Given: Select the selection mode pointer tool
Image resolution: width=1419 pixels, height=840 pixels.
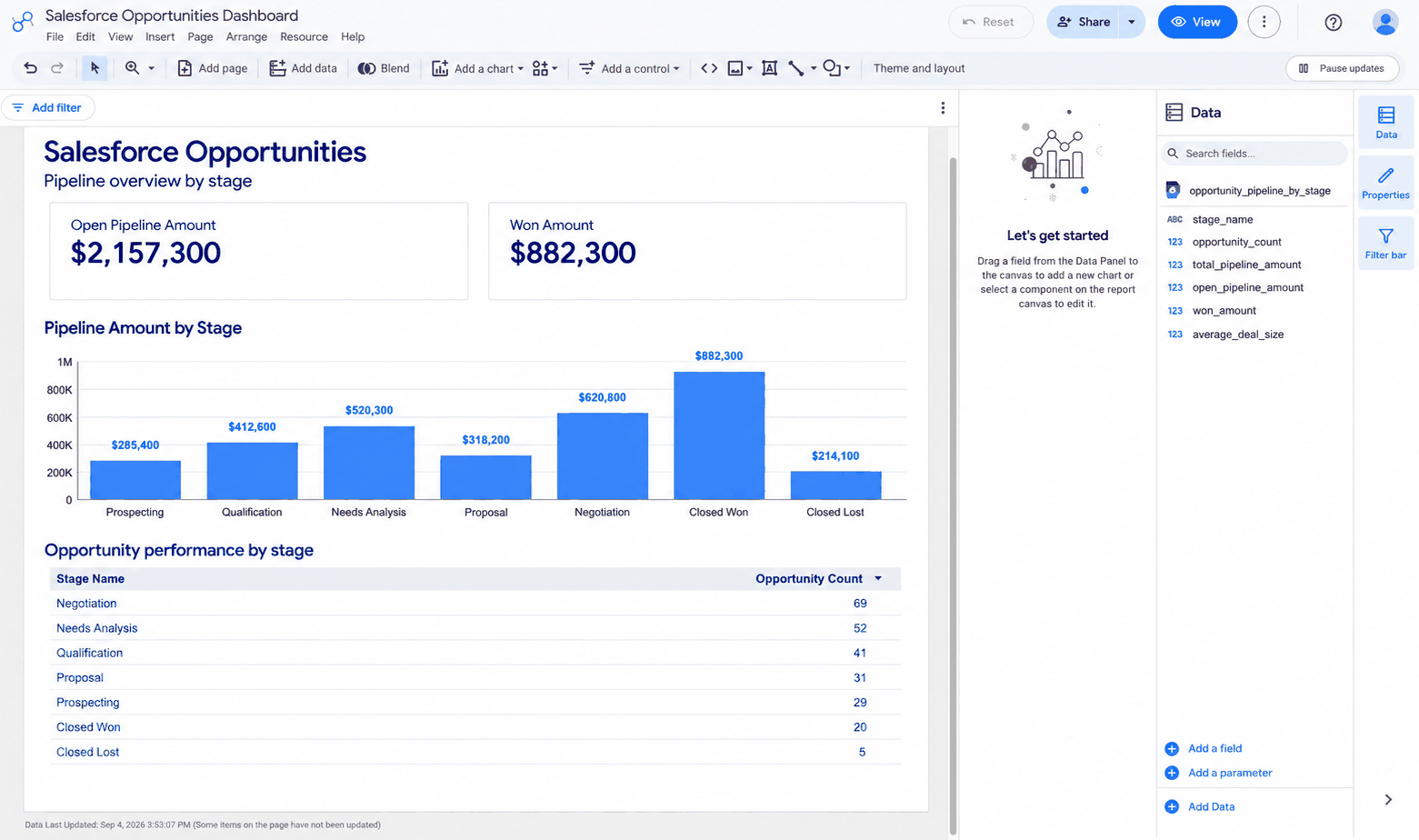Looking at the screenshot, I should click(x=95, y=68).
